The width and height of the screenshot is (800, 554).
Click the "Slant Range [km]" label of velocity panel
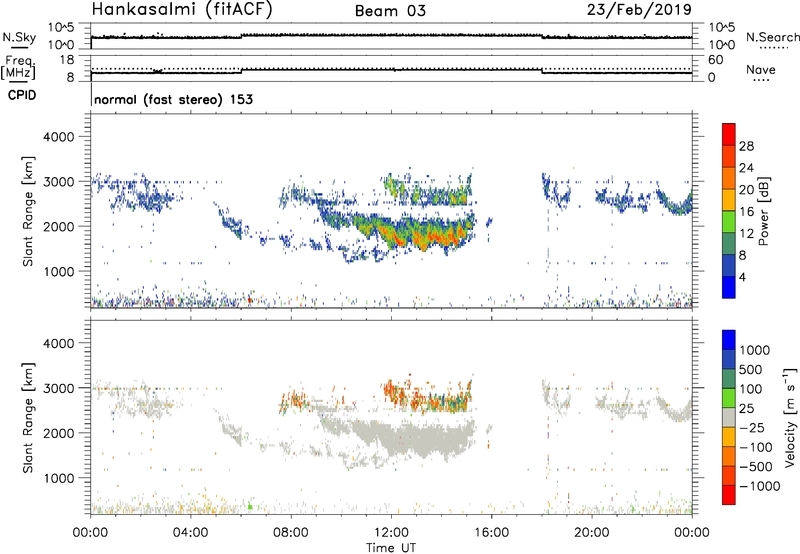[28, 418]
